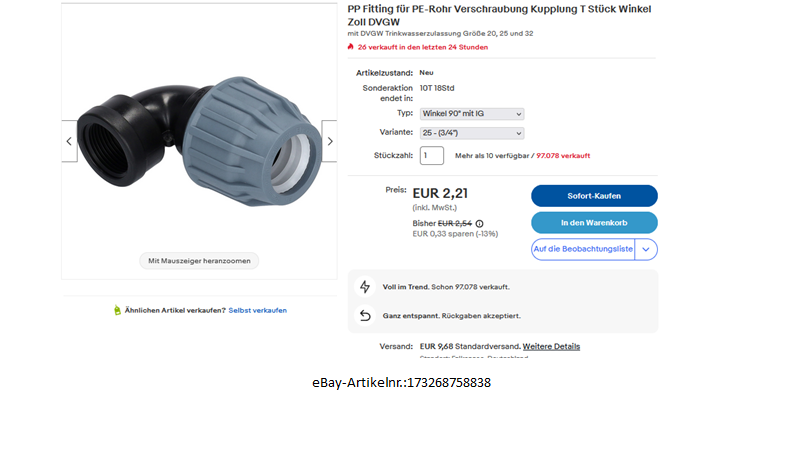Open the Selbst verkaufen link

click(x=258, y=310)
